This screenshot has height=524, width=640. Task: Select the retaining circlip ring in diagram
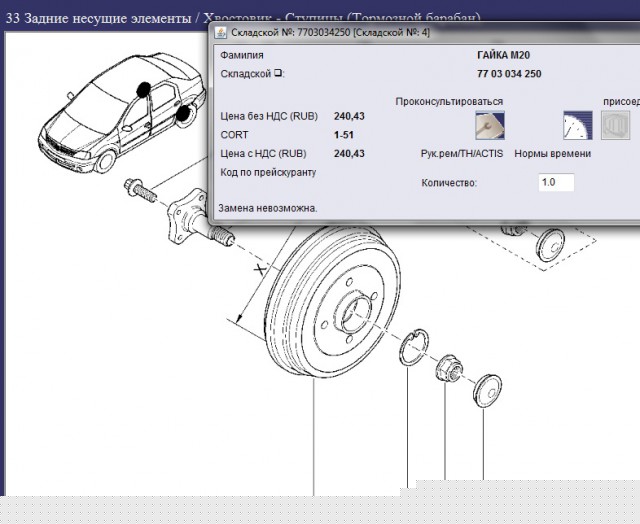click(414, 347)
